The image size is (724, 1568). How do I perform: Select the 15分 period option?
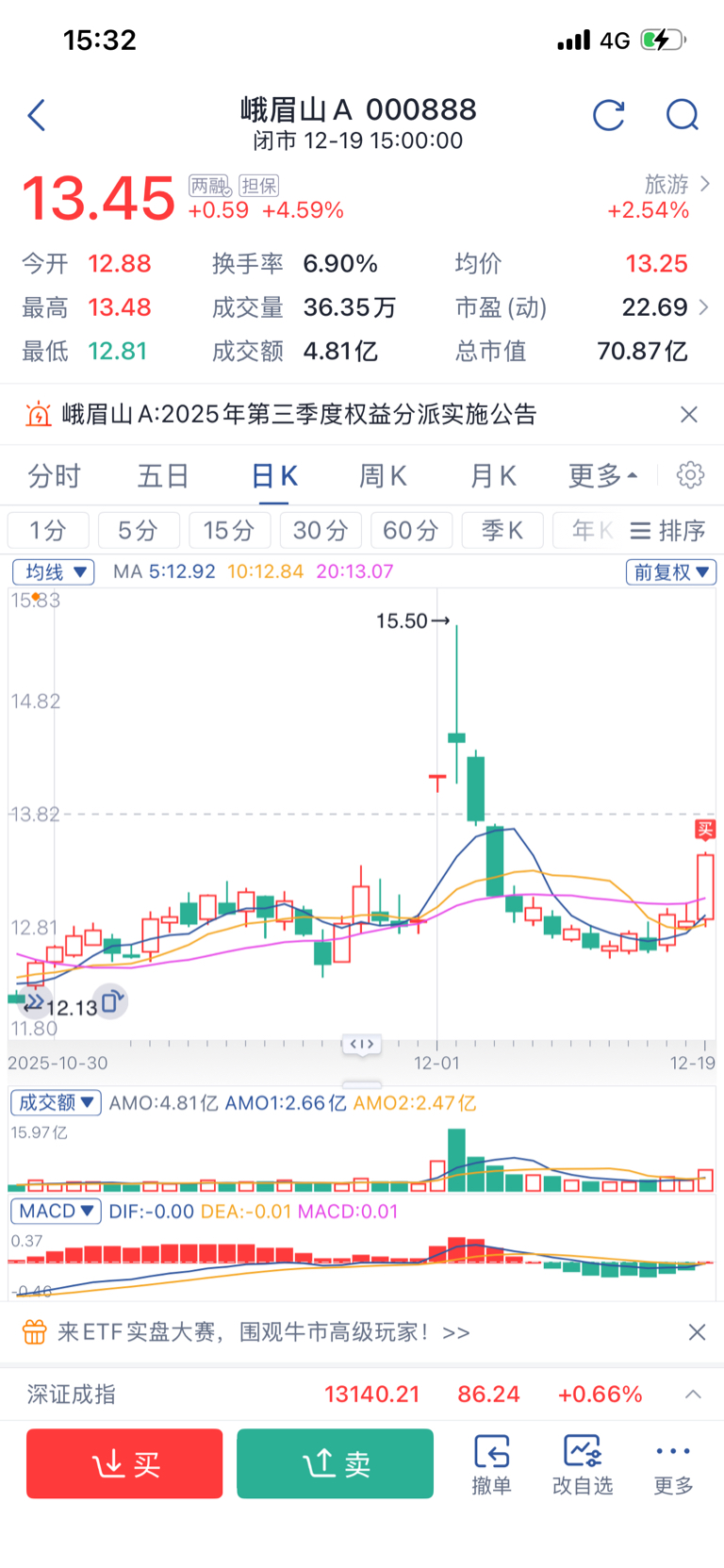[x=229, y=531]
